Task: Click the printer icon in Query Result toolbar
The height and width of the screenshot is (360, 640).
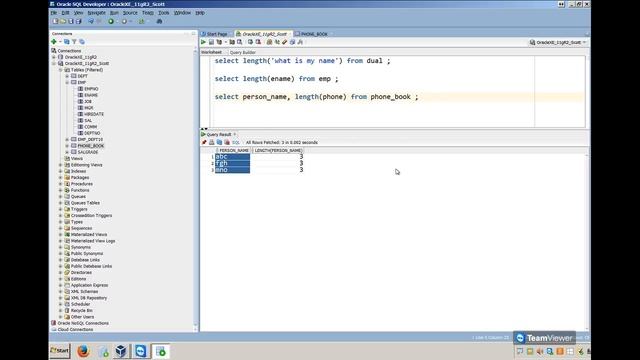Action: pyautogui.click(x=211, y=142)
